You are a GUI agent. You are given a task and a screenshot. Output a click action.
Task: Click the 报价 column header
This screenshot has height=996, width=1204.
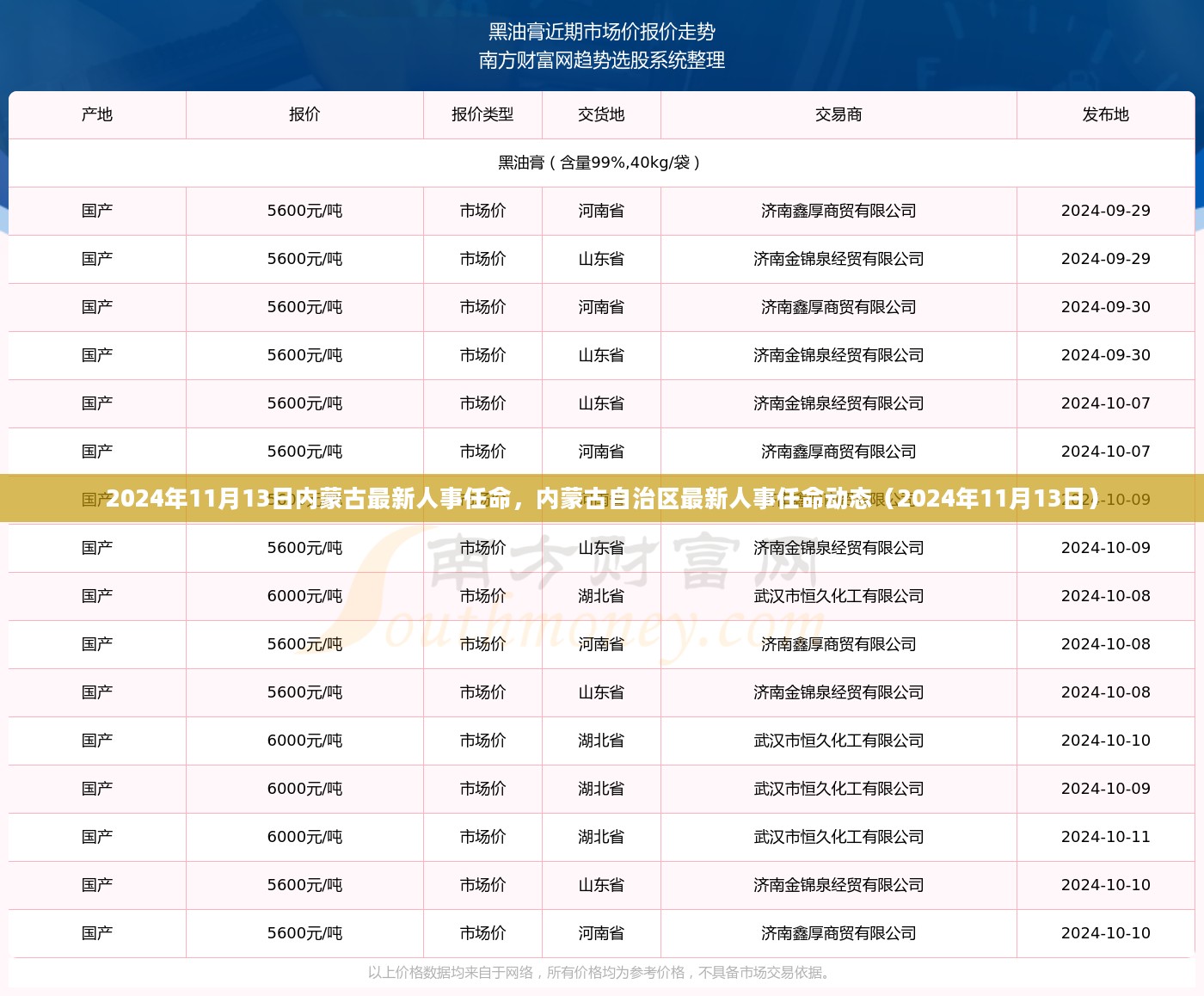pos(304,114)
